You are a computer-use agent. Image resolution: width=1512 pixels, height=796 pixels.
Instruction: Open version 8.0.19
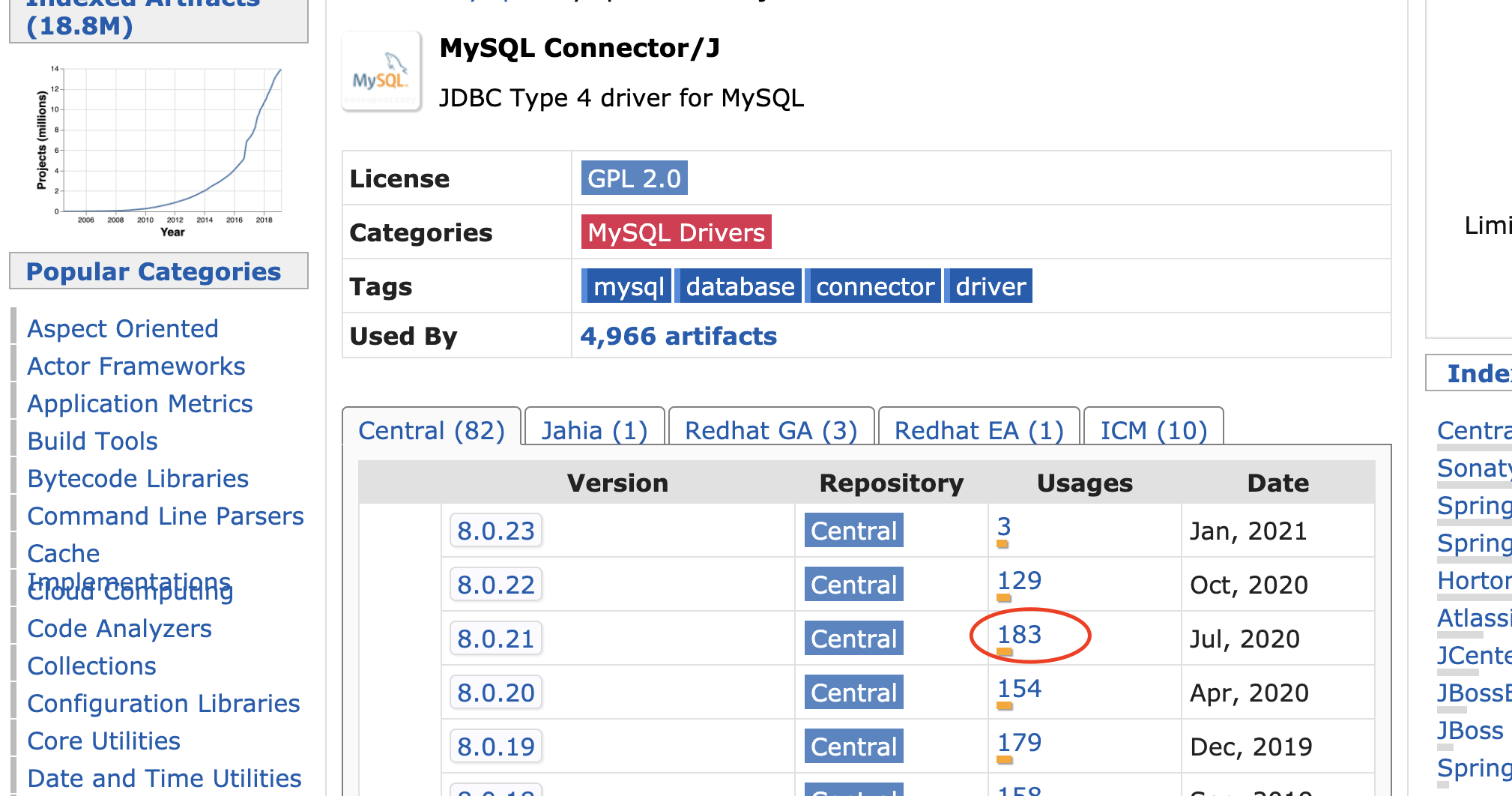(x=496, y=747)
